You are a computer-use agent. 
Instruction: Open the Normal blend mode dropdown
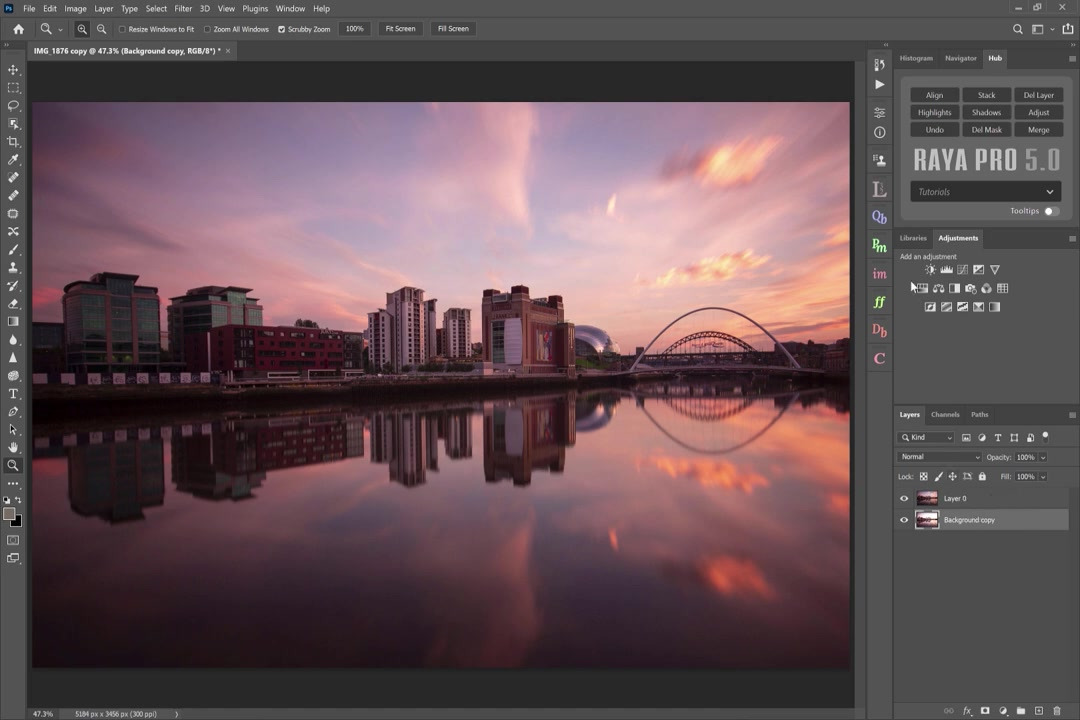[x=939, y=457]
